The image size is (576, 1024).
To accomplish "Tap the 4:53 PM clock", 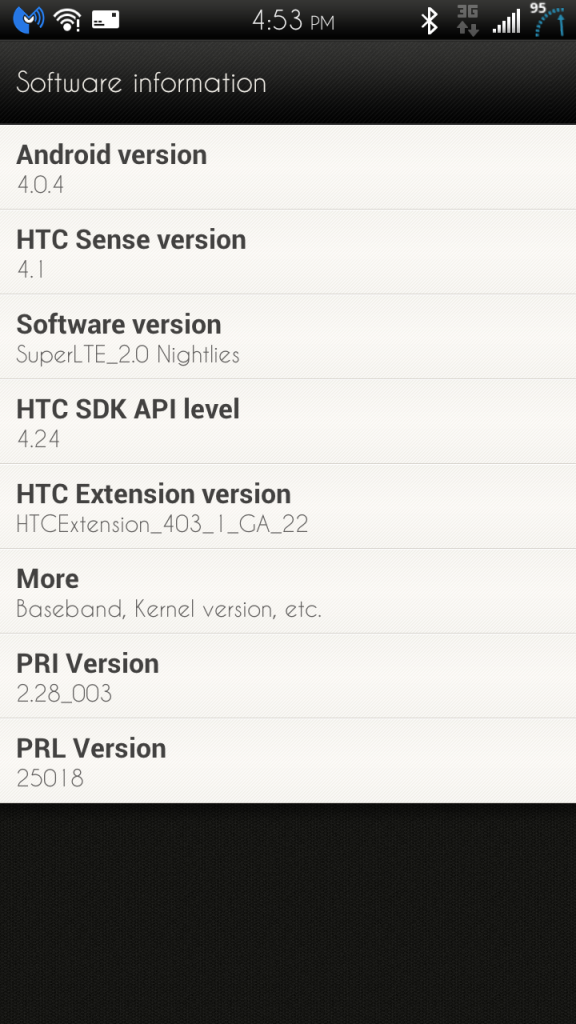I will click(x=294, y=21).
